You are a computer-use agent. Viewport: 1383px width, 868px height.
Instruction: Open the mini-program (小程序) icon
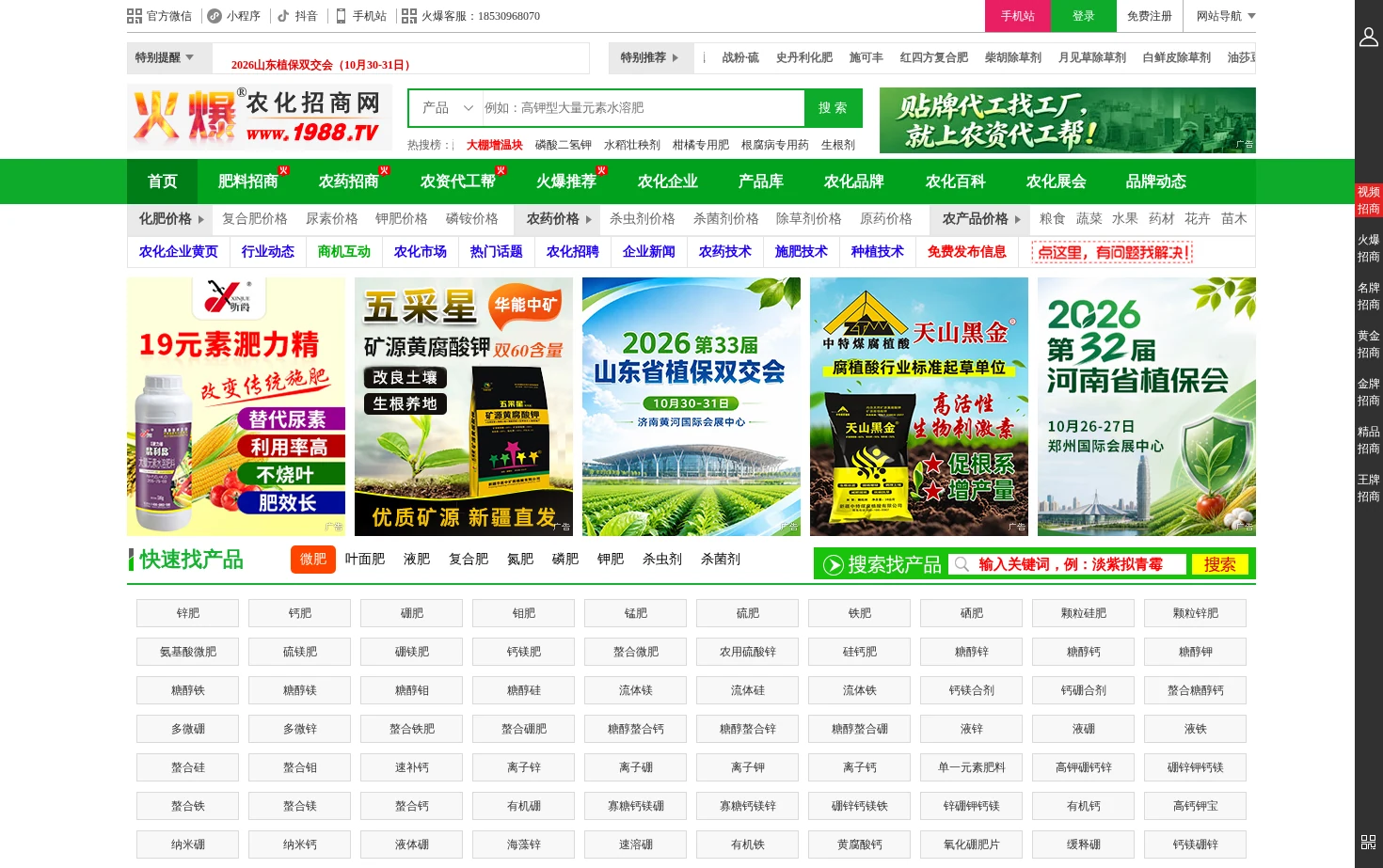pyautogui.click(x=215, y=16)
